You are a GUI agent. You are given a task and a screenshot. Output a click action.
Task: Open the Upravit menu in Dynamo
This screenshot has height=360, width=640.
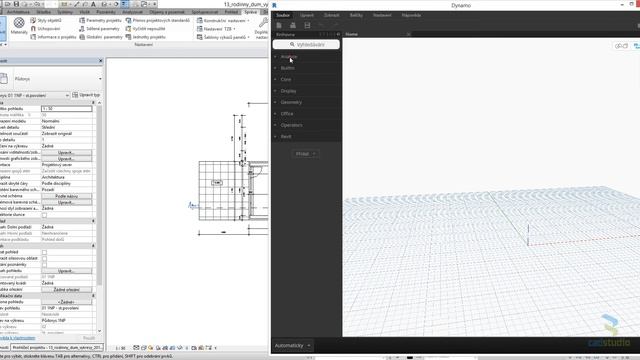point(307,15)
